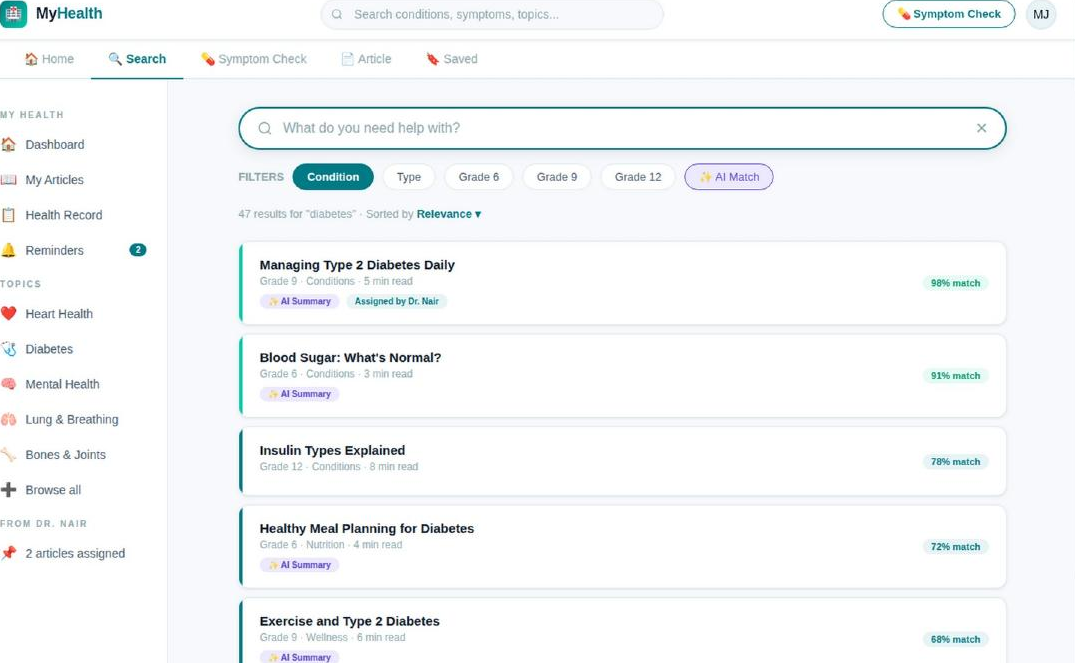Focus the top search conditions field
Image resolution: width=1075 pixels, height=663 pixels.
click(492, 14)
